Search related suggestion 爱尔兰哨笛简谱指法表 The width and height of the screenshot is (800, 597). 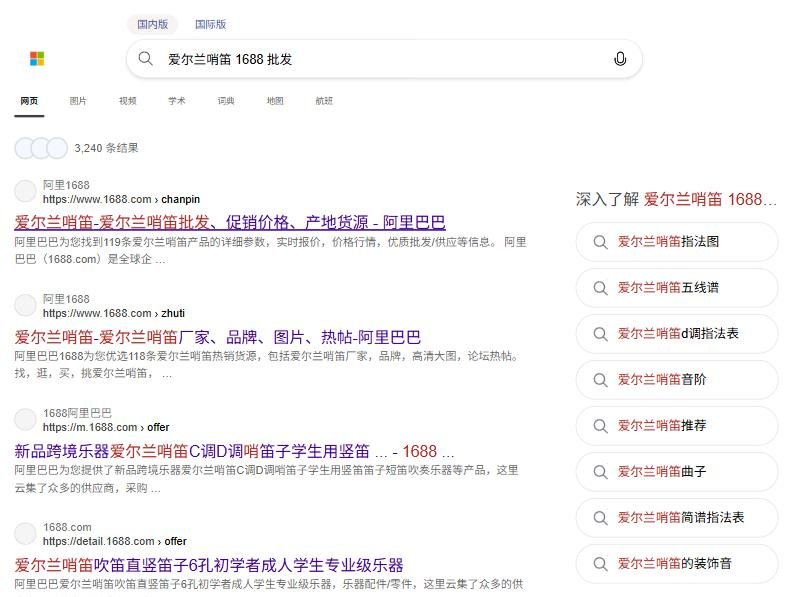pos(677,517)
